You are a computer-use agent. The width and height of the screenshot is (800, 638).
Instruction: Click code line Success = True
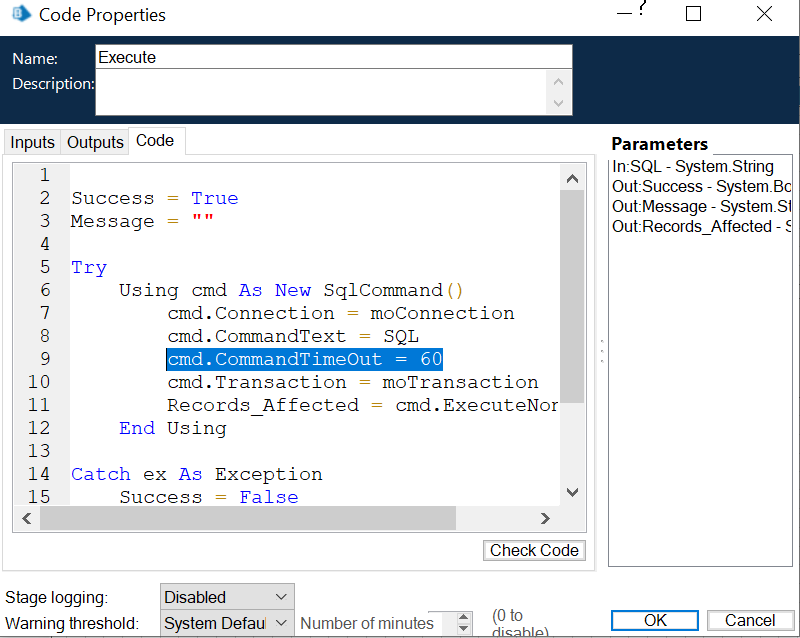click(155, 198)
